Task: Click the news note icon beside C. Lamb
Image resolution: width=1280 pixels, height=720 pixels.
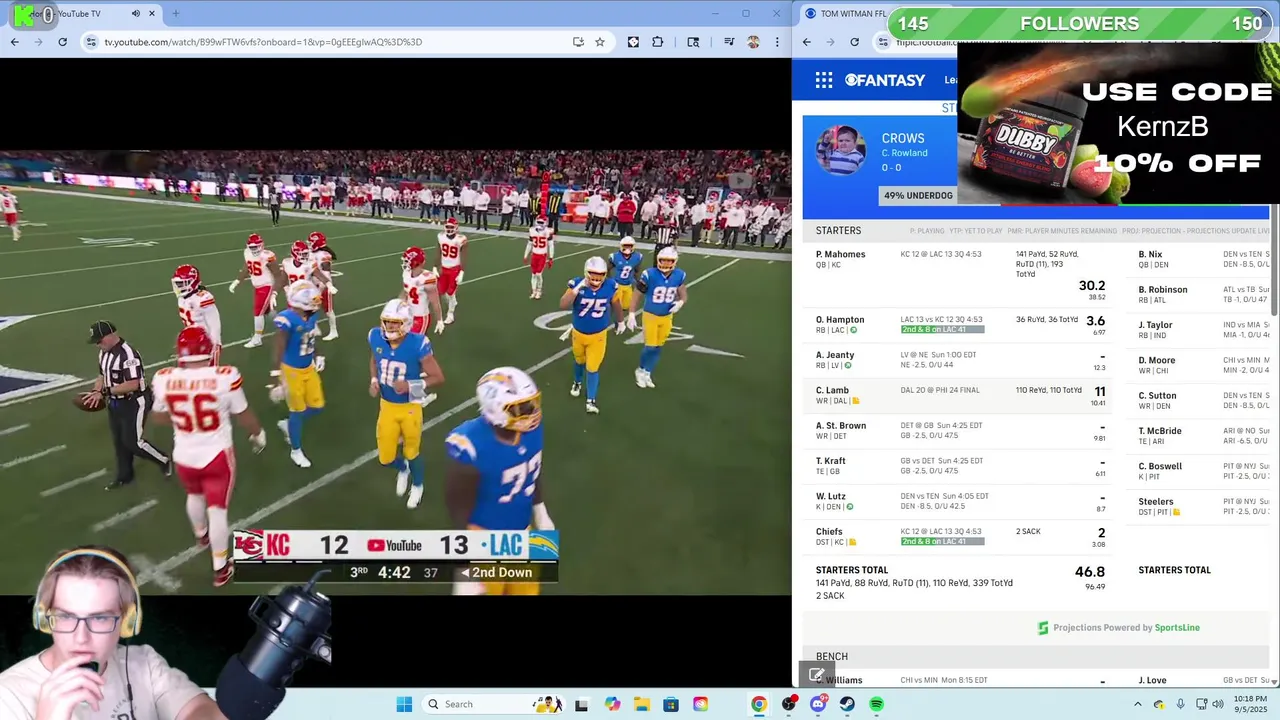Action: (855, 401)
